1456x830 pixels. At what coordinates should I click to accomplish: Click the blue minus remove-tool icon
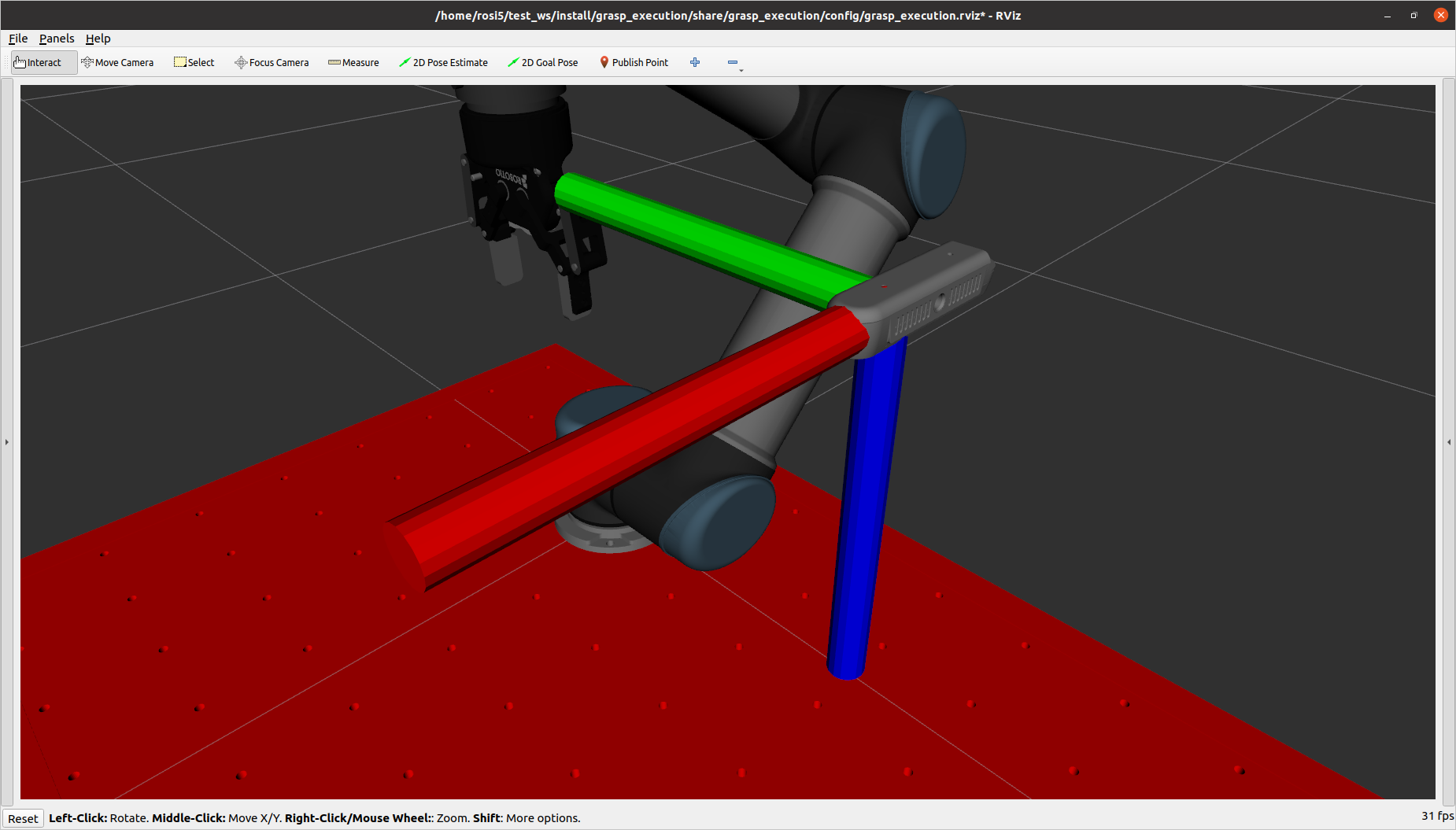(x=734, y=63)
